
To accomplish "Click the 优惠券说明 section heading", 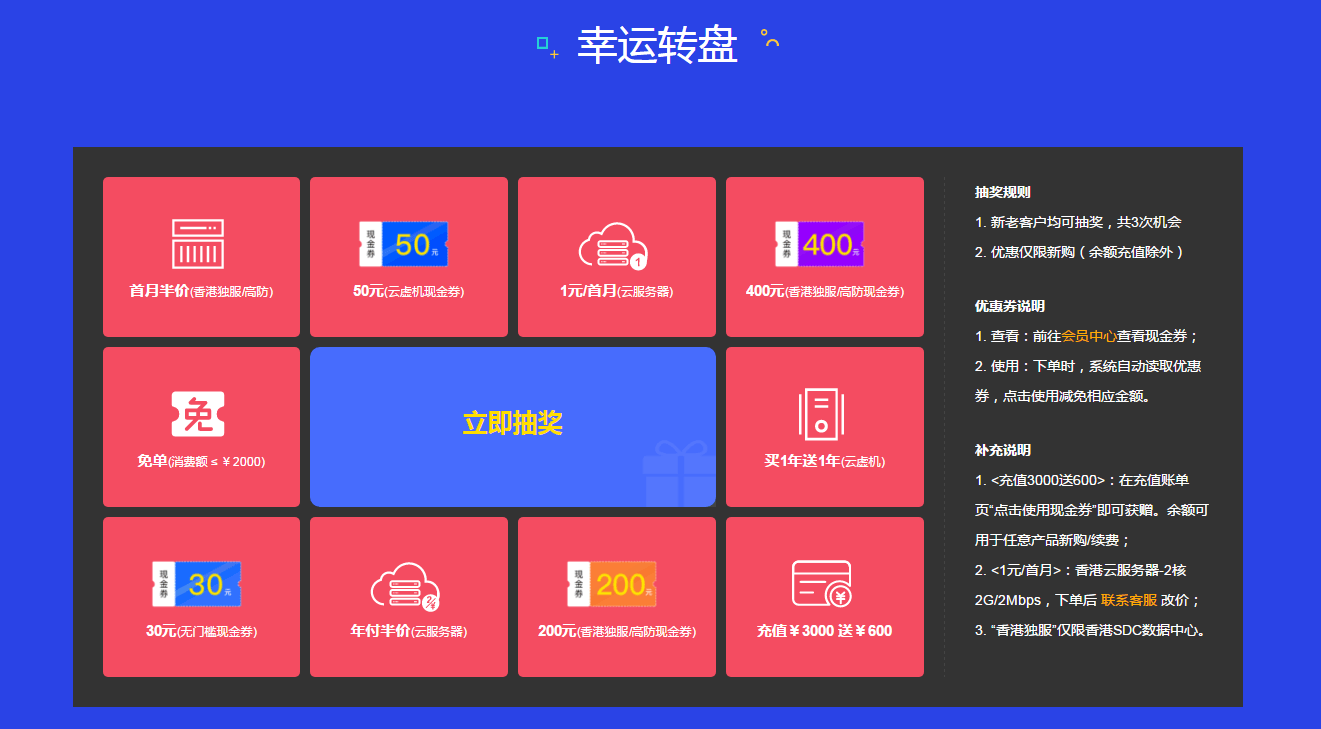I will (x=1011, y=306).
